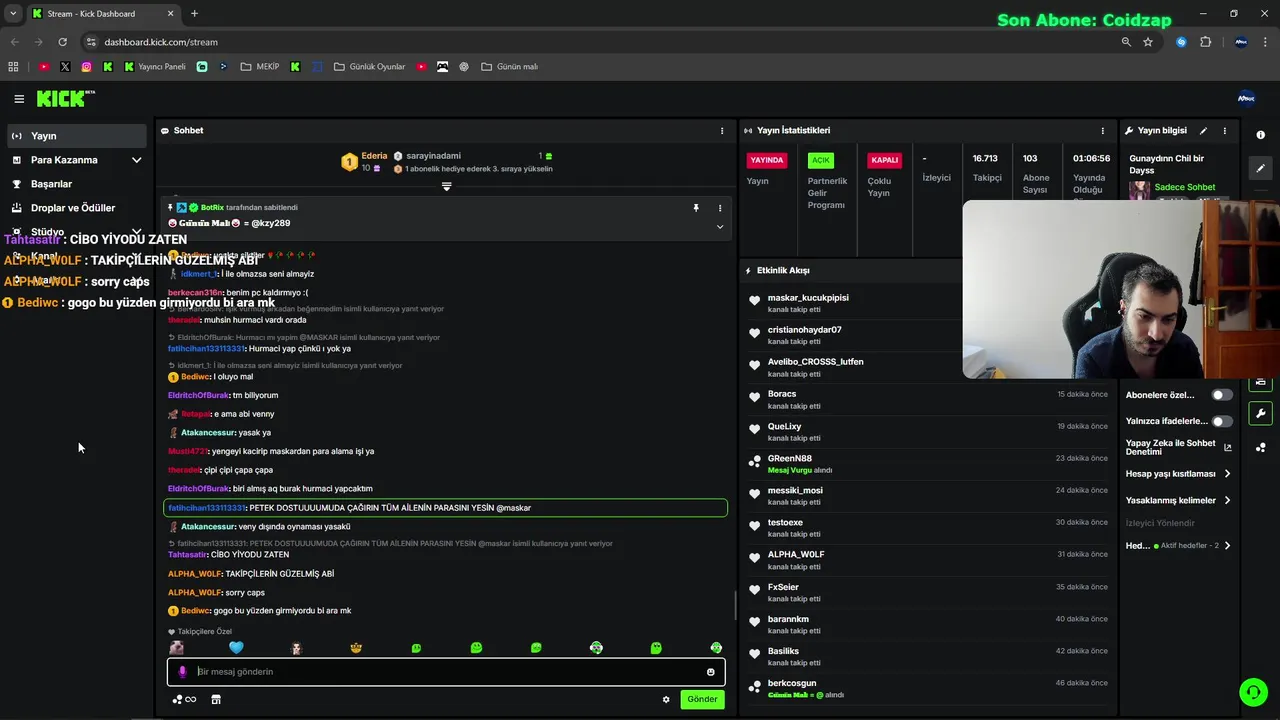The image size is (1280, 720).
Task: Click the green headset help button
Action: 1253,692
